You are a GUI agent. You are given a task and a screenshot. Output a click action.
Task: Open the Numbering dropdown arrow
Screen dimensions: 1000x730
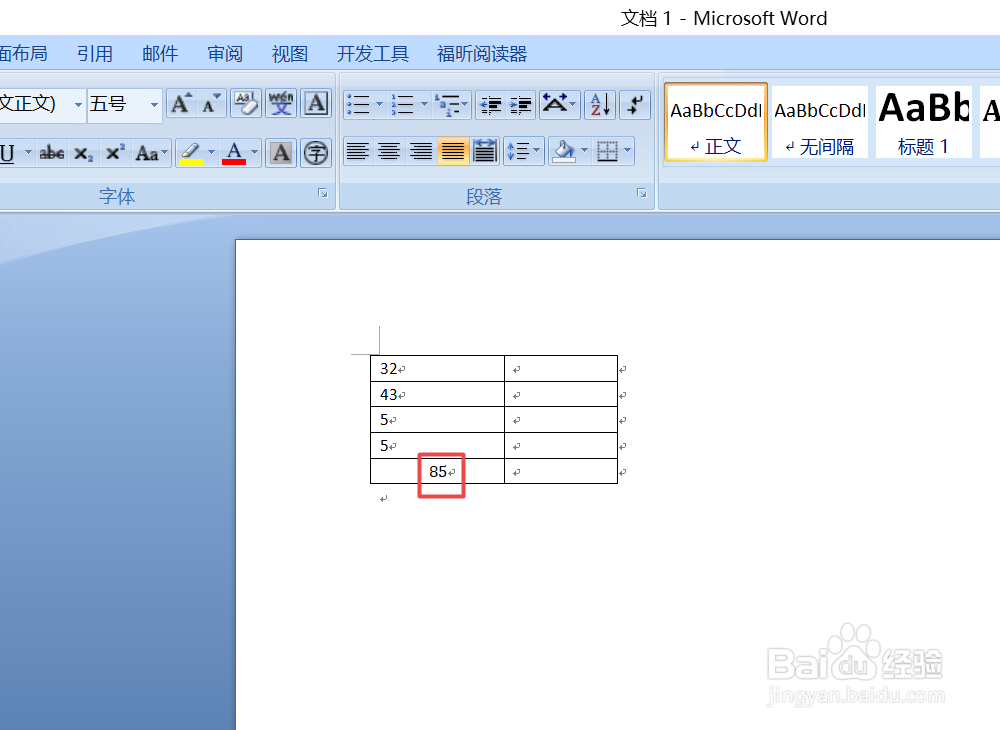pos(424,104)
